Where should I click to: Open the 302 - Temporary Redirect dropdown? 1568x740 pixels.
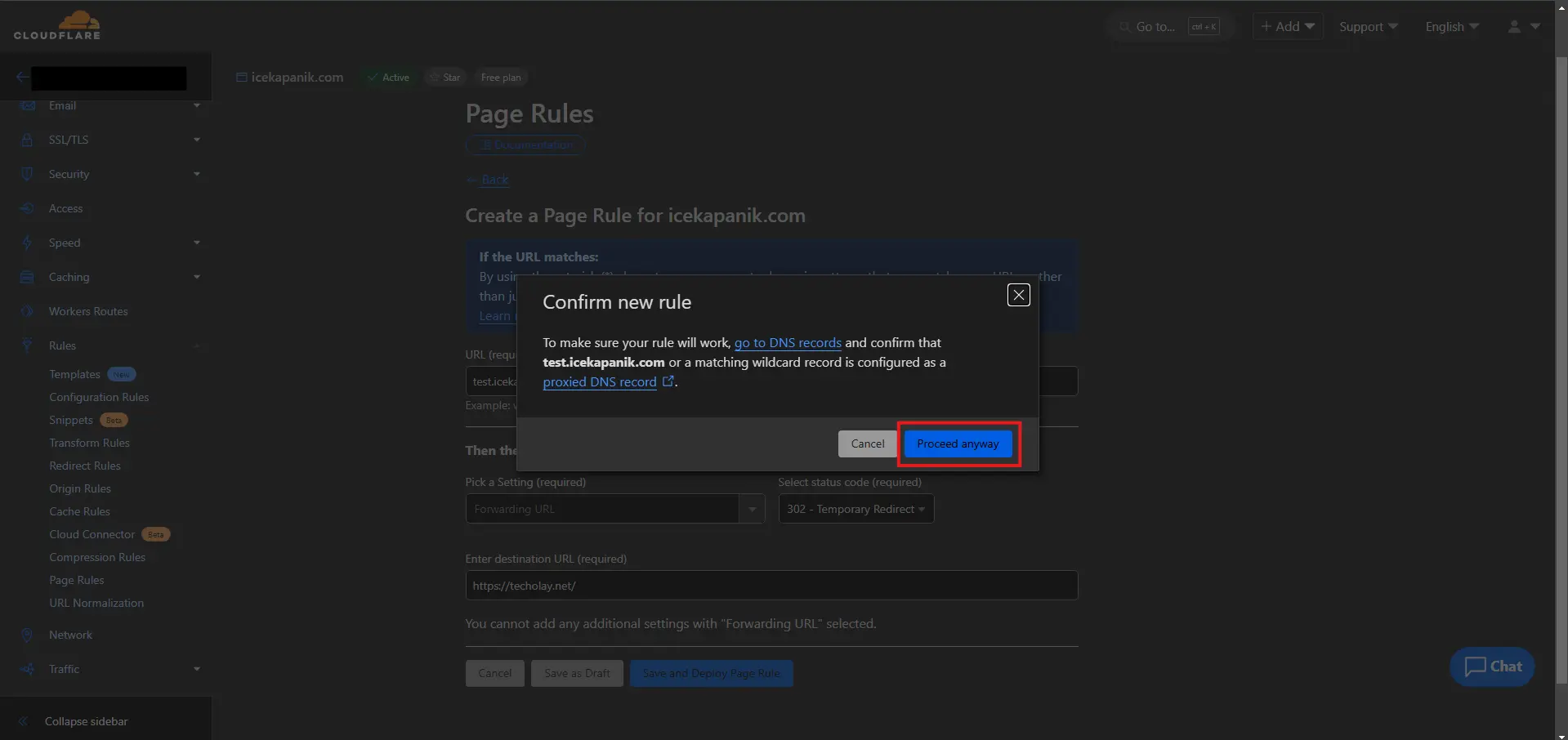(x=855, y=509)
